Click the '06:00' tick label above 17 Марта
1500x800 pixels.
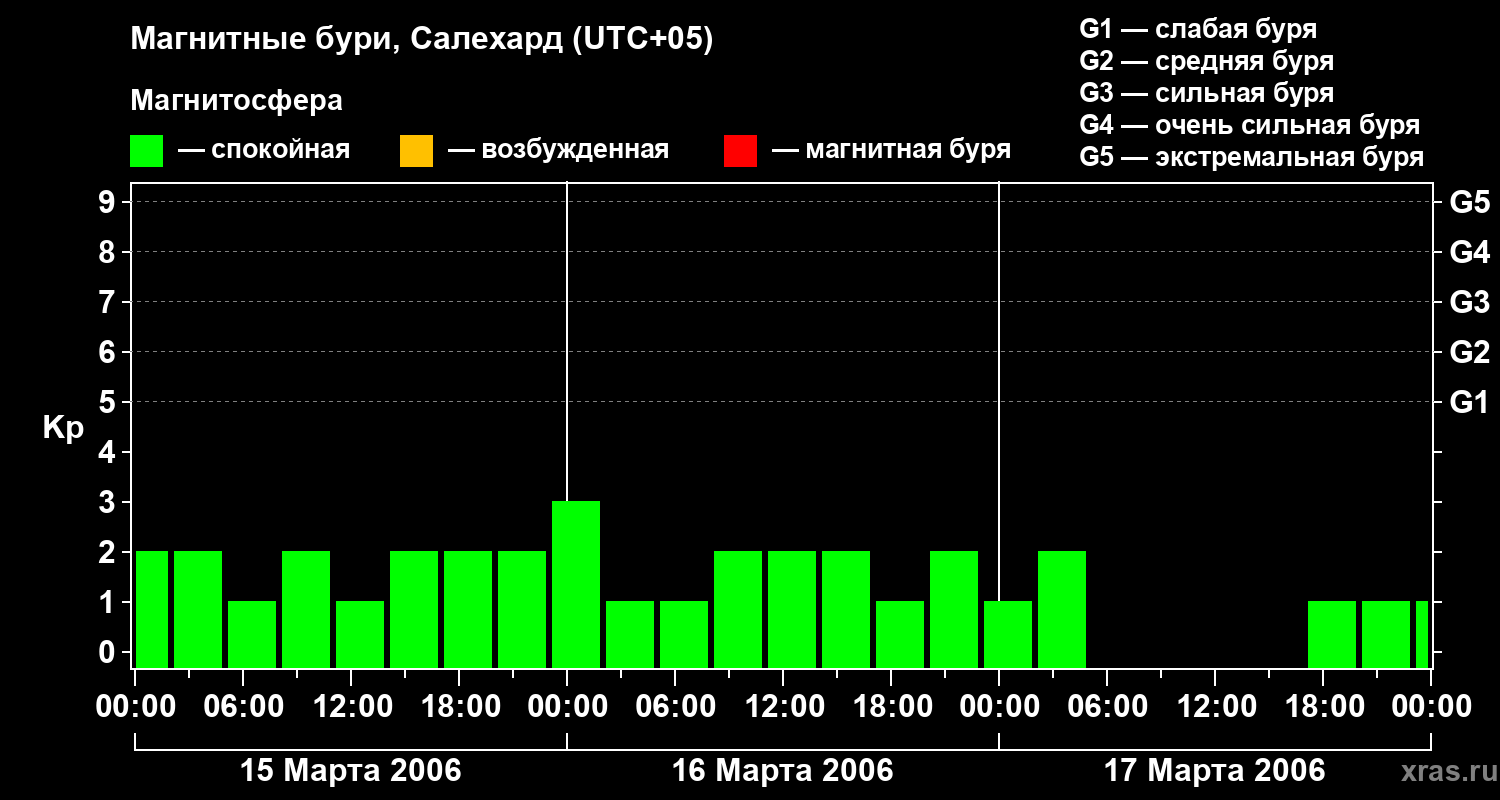1107,707
